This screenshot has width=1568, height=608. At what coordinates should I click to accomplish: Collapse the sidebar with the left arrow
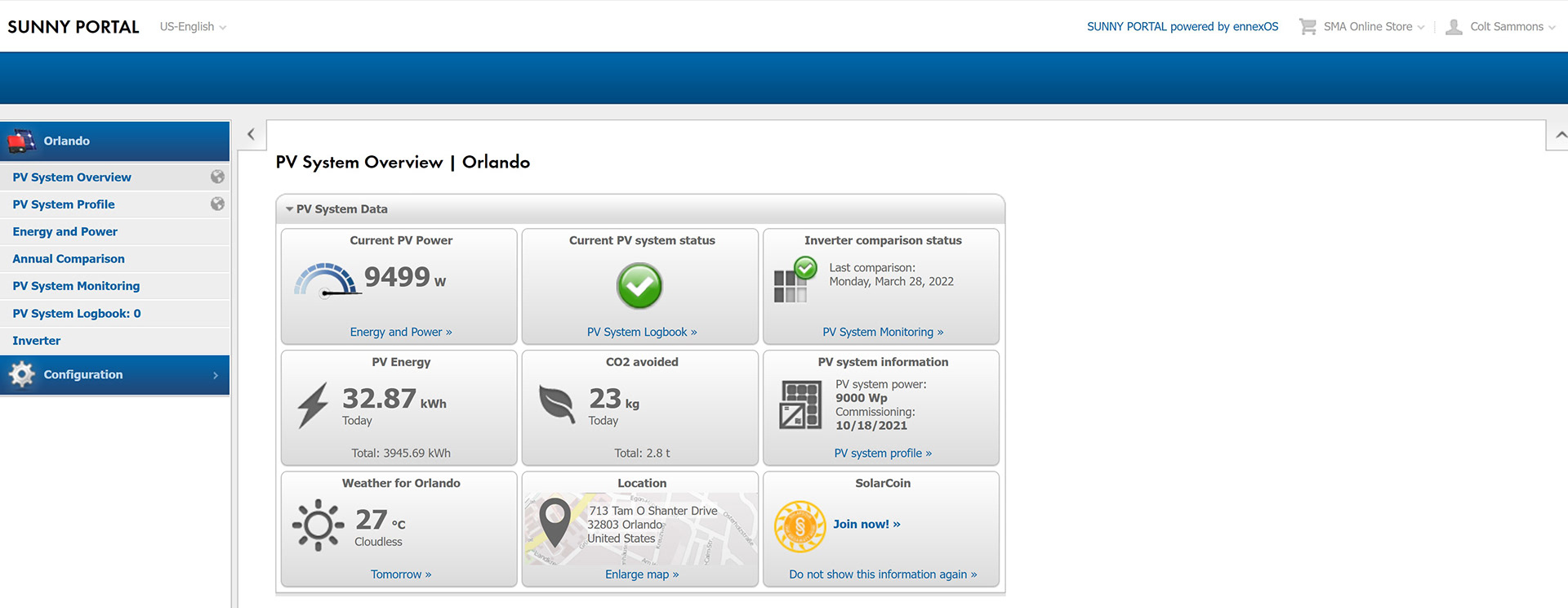point(251,134)
